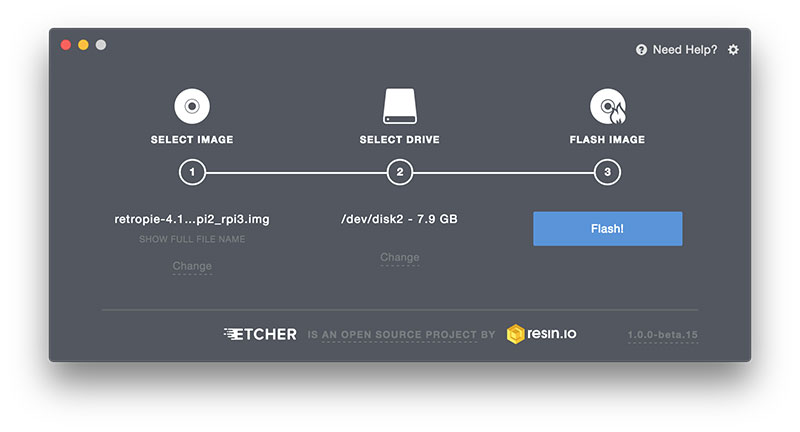Click step 3 circle marker
Screen dimensions: 800x432
pyautogui.click(x=607, y=173)
